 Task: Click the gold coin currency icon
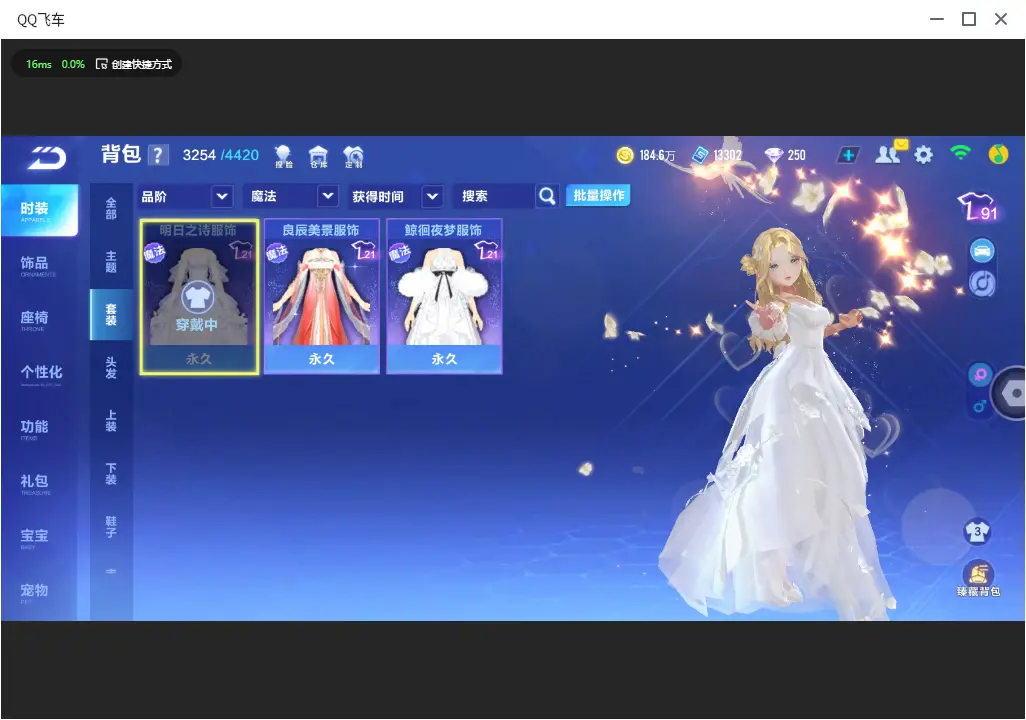click(625, 155)
